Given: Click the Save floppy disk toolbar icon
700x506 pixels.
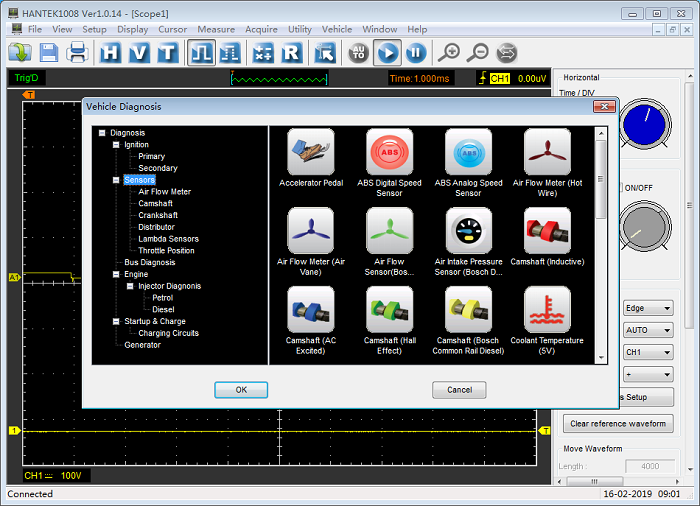Looking at the screenshot, I should coord(48,53).
